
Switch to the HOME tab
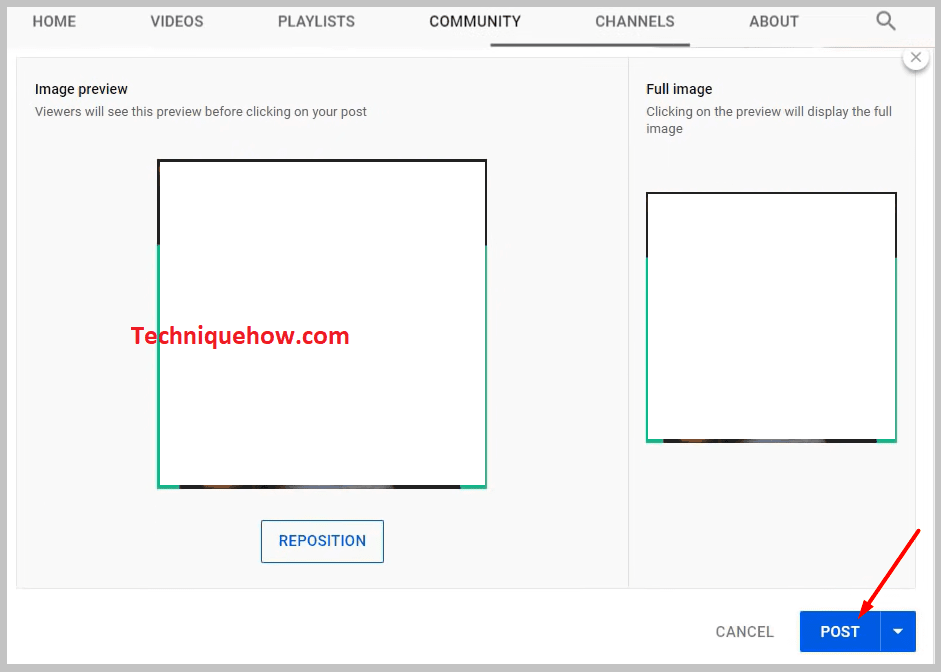coord(54,22)
